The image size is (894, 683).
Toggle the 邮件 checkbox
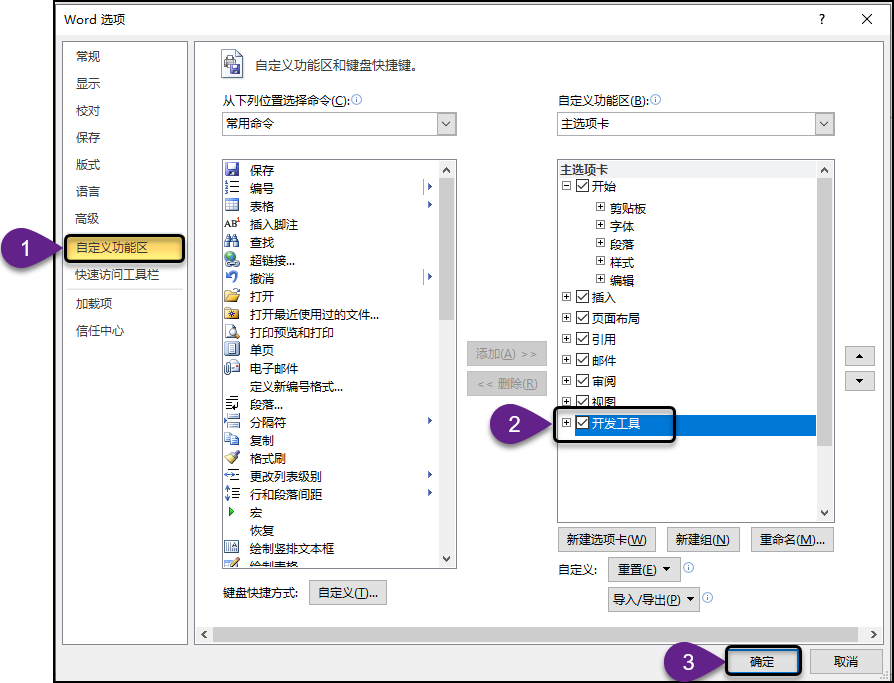tap(582, 360)
